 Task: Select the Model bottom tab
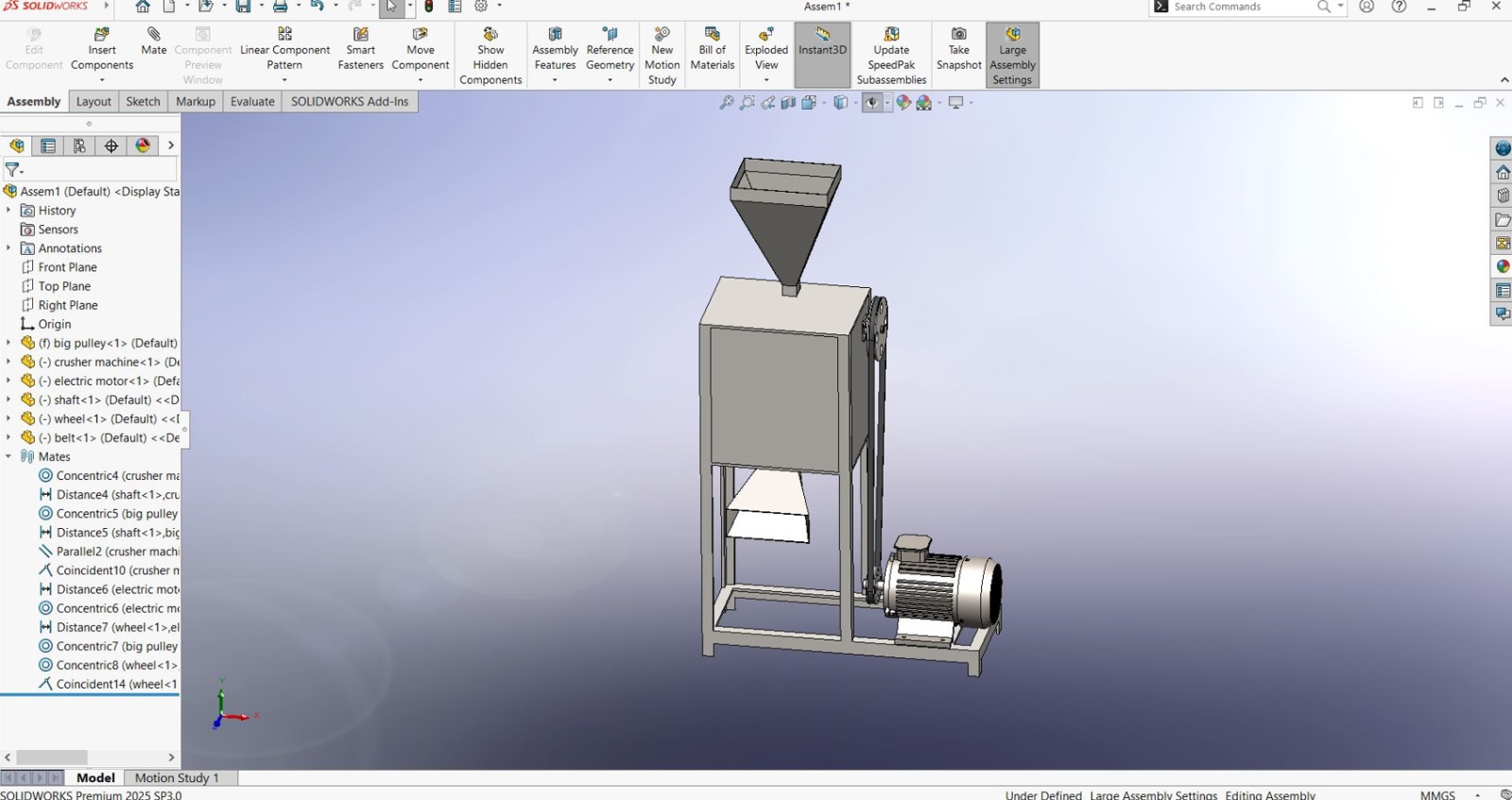pyautogui.click(x=95, y=778)
